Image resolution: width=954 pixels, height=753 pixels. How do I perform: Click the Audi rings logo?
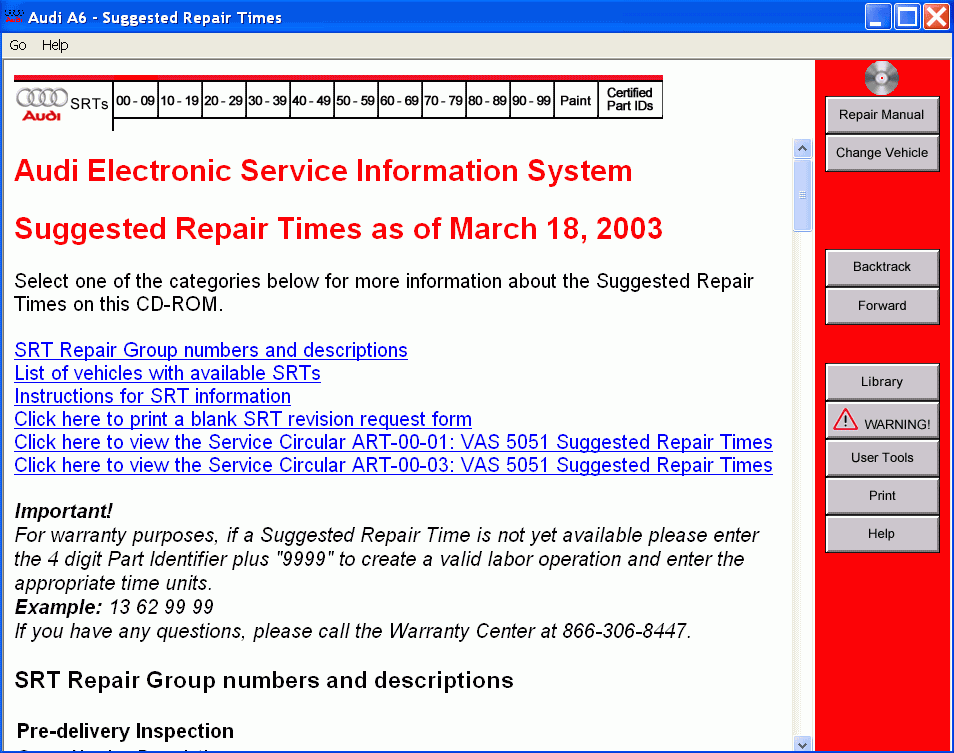point(41,103)
